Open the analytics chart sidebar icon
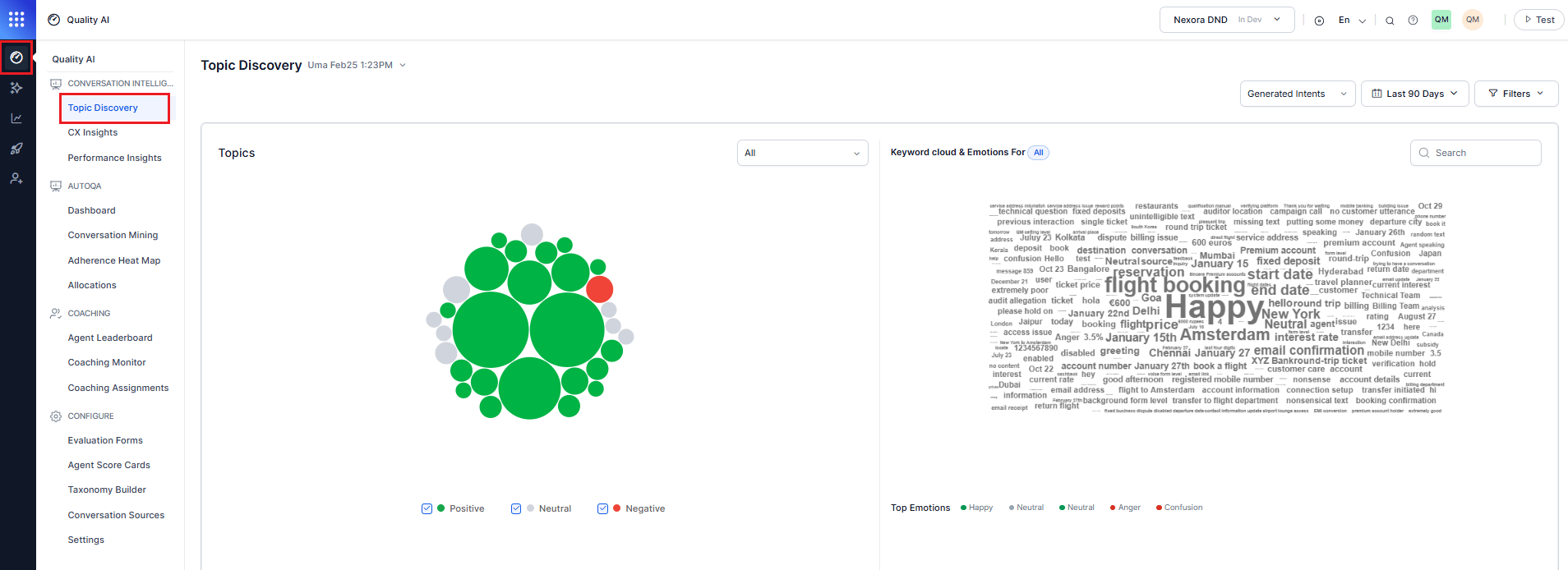The image size is (1568, 570). [16, 118]
